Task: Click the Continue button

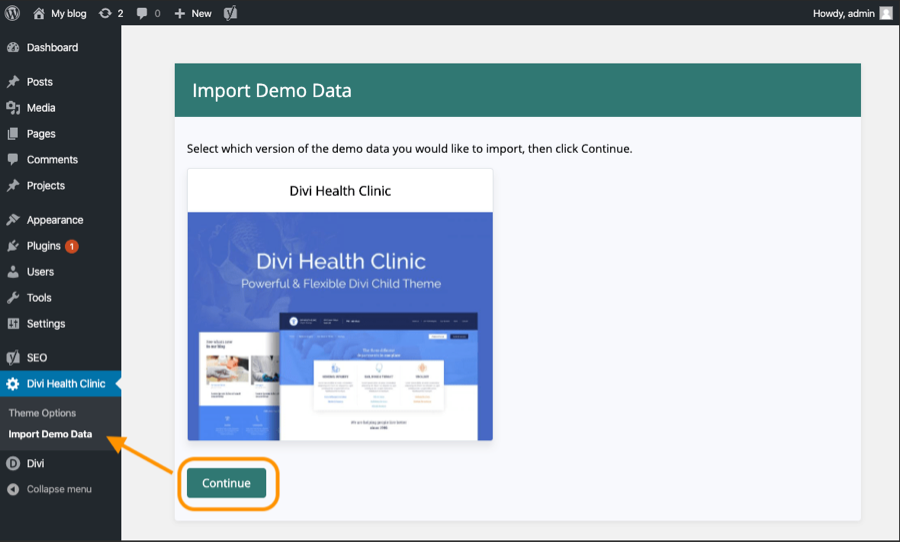Action: coord(226,483)
